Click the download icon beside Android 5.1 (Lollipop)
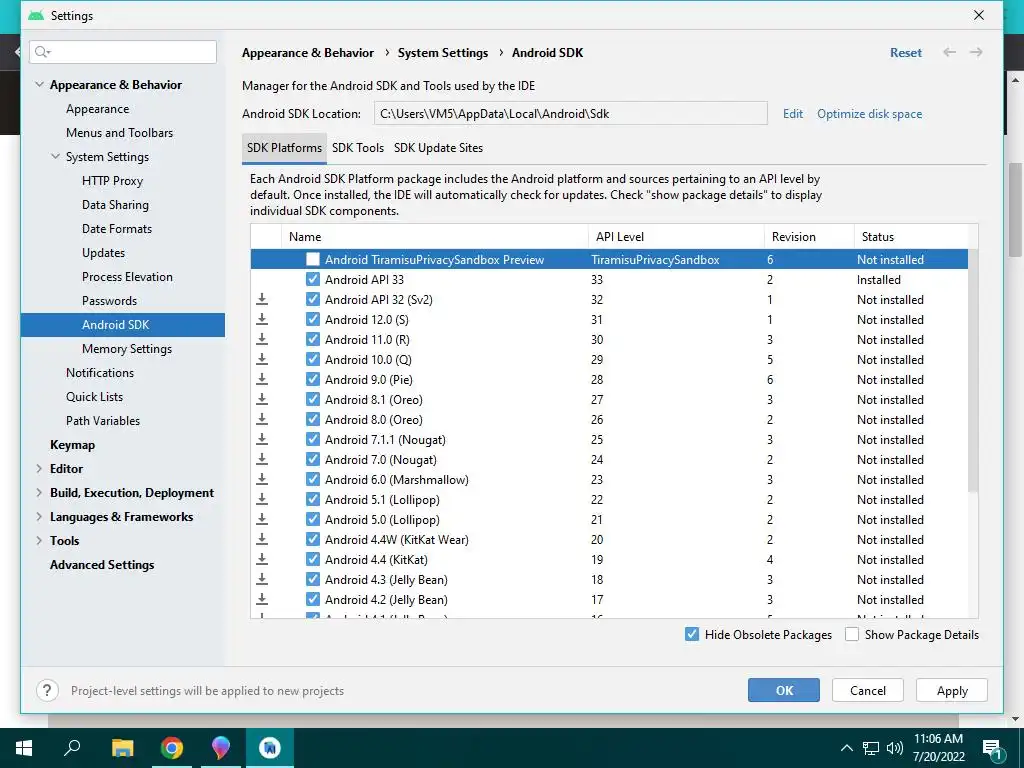The width and height of the screenshot is (1024, 768). click(x=262, y=500)
